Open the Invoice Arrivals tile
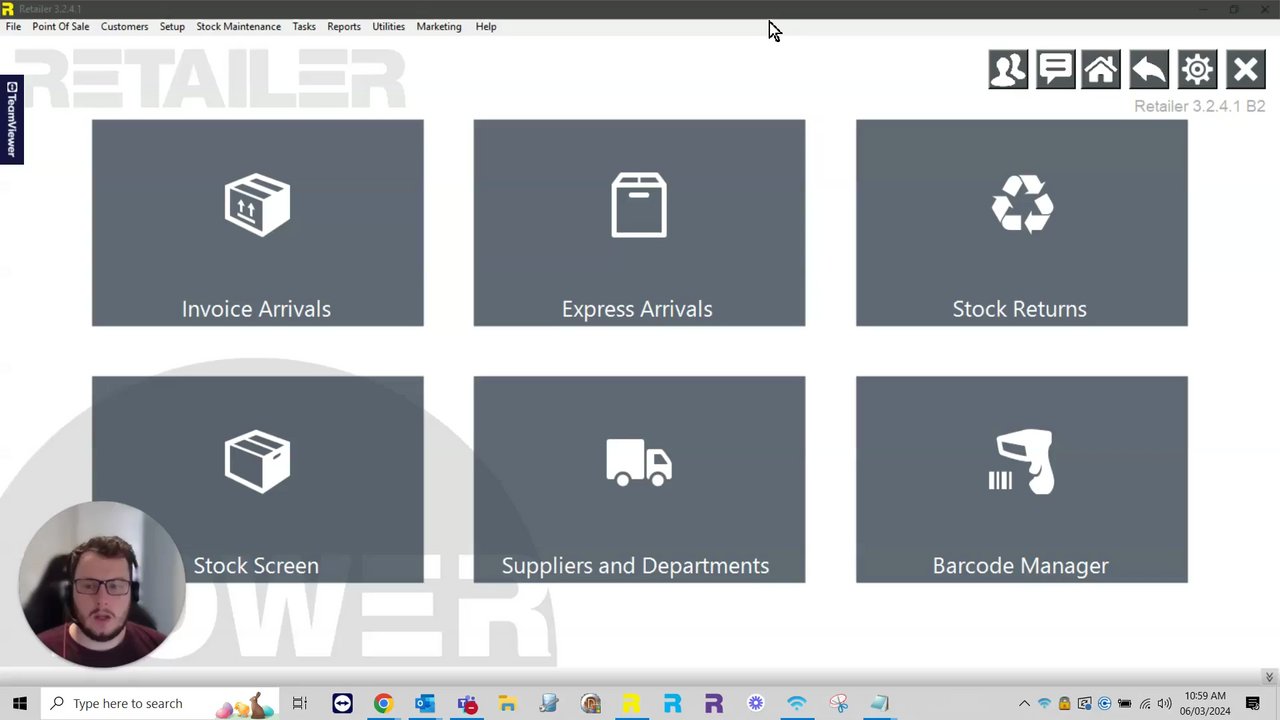The image size is (1280, 720). pos(257,222)
